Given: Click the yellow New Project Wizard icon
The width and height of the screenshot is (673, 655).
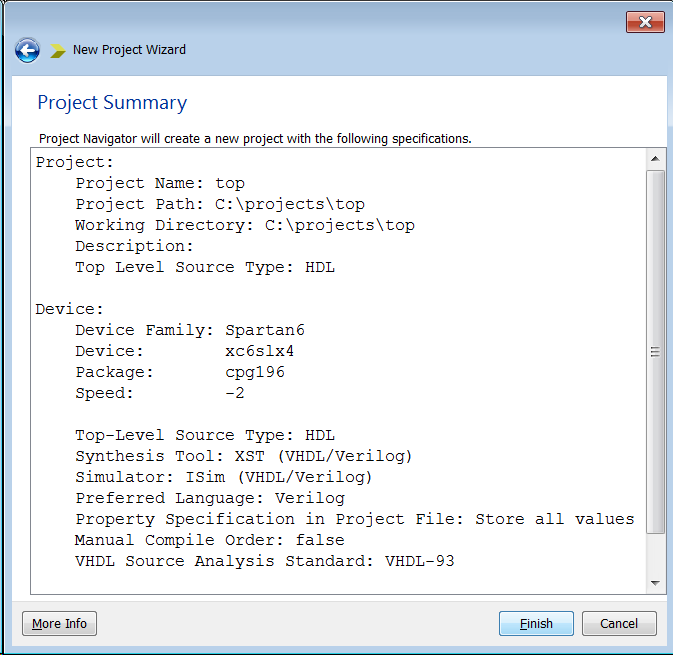Looking at the screenshot, I should [x=58, y=50].
